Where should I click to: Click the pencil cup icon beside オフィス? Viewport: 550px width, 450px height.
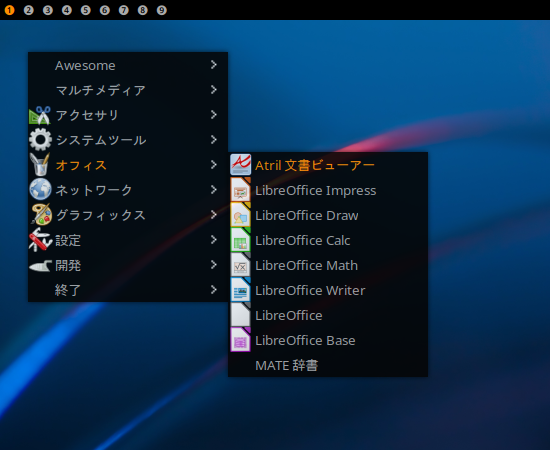coord(40,164)
